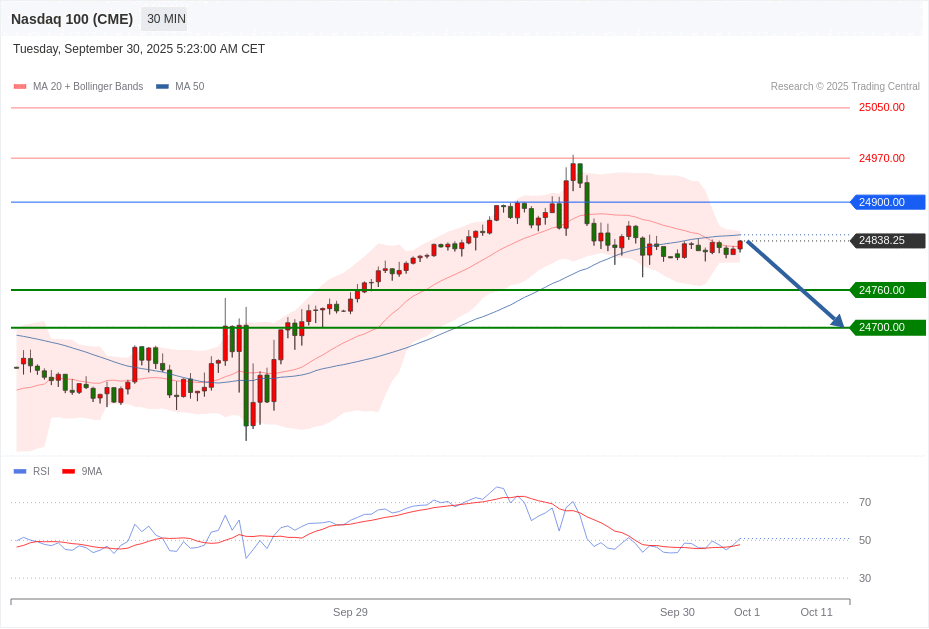929x629 pixels.
Task: Click the Nasdaq 100 (CME) title
Action: click(x=72, y=19)
